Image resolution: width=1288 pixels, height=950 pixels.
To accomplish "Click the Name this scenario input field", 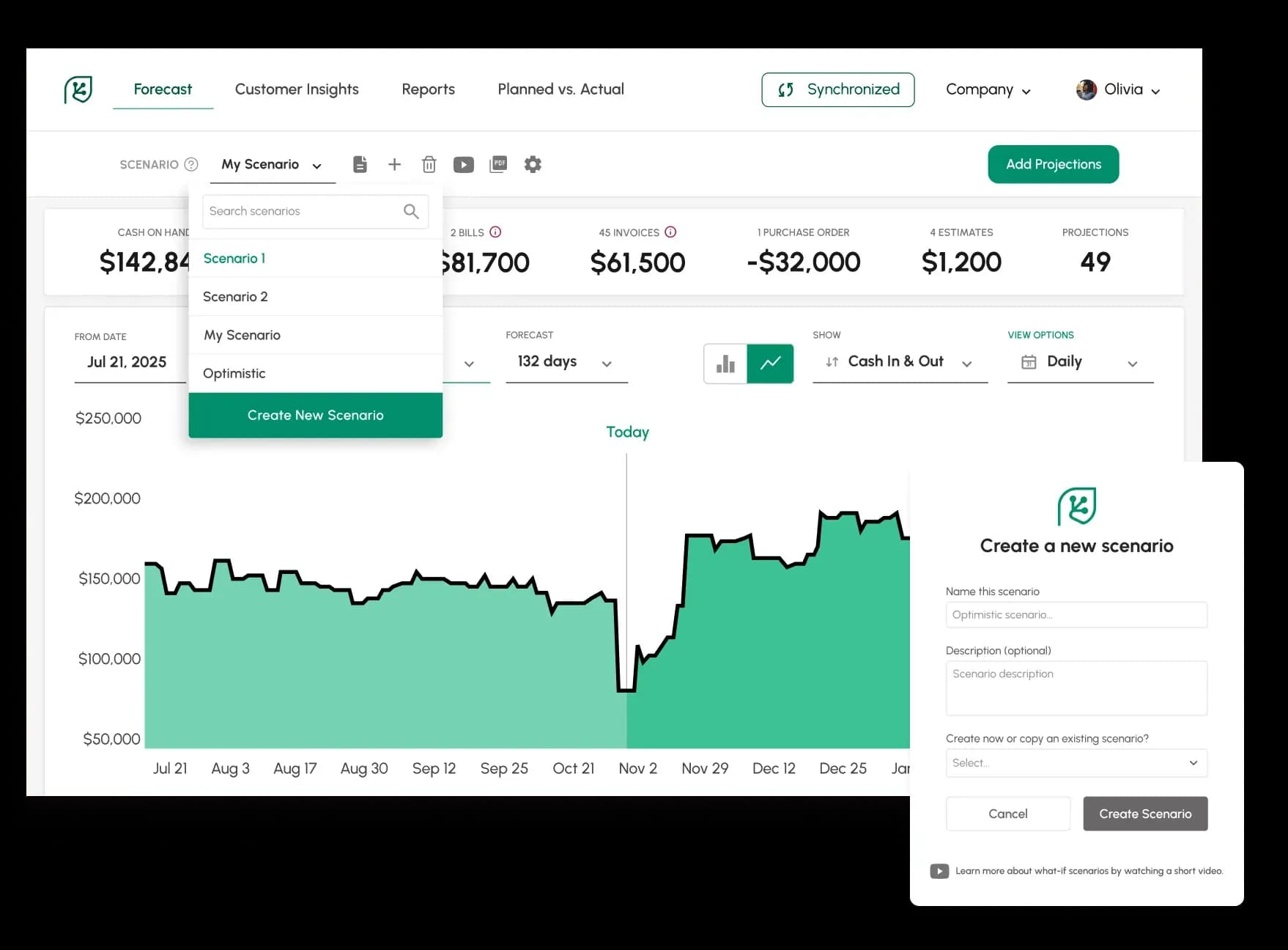I will pyautogui.click(x=1076, y=615).
